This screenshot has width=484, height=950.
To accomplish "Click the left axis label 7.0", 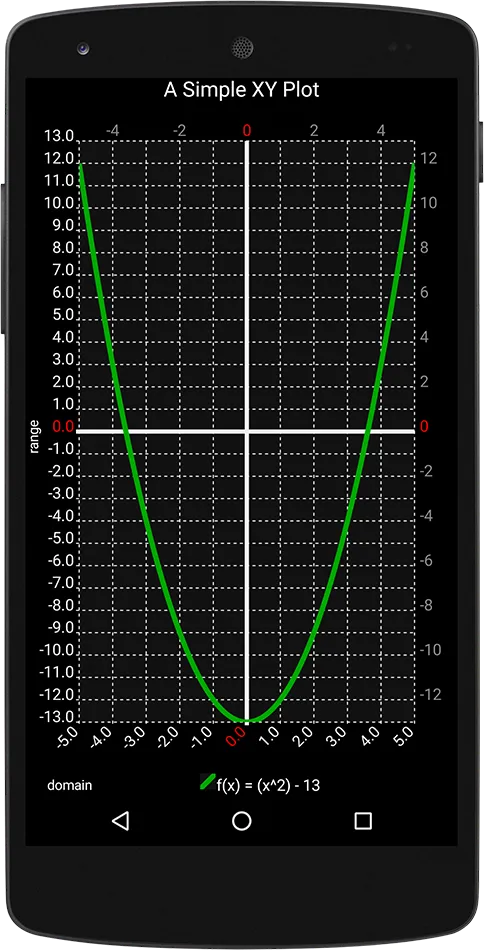I will [x=62, y=270].
